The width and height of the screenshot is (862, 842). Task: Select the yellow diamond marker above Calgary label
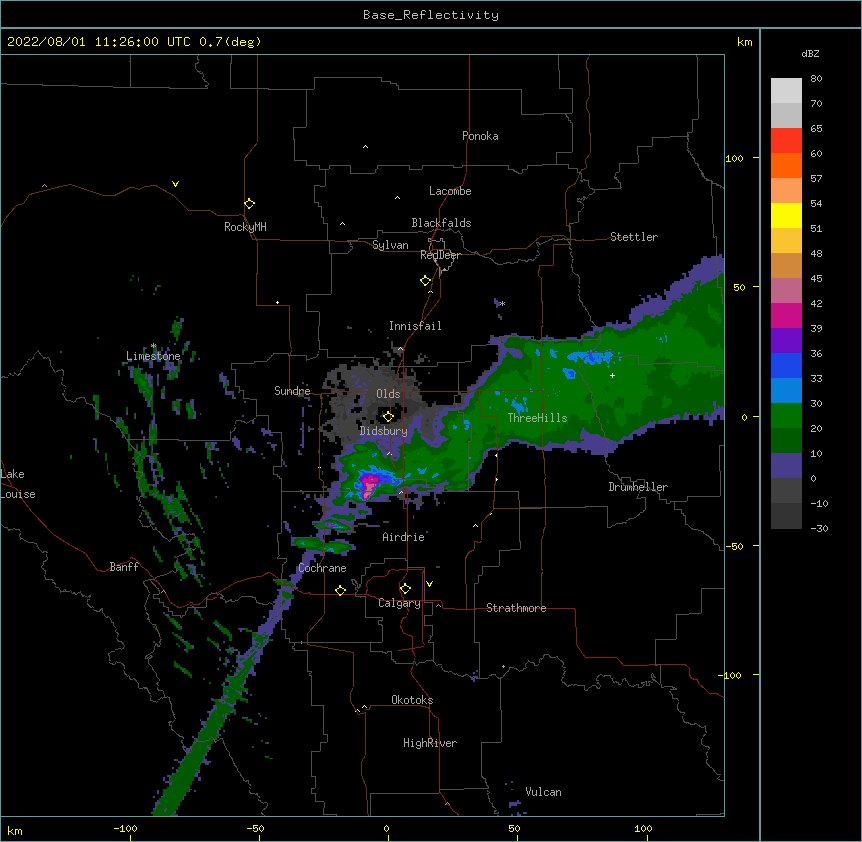pyautogui.click(x=405, y=589)
